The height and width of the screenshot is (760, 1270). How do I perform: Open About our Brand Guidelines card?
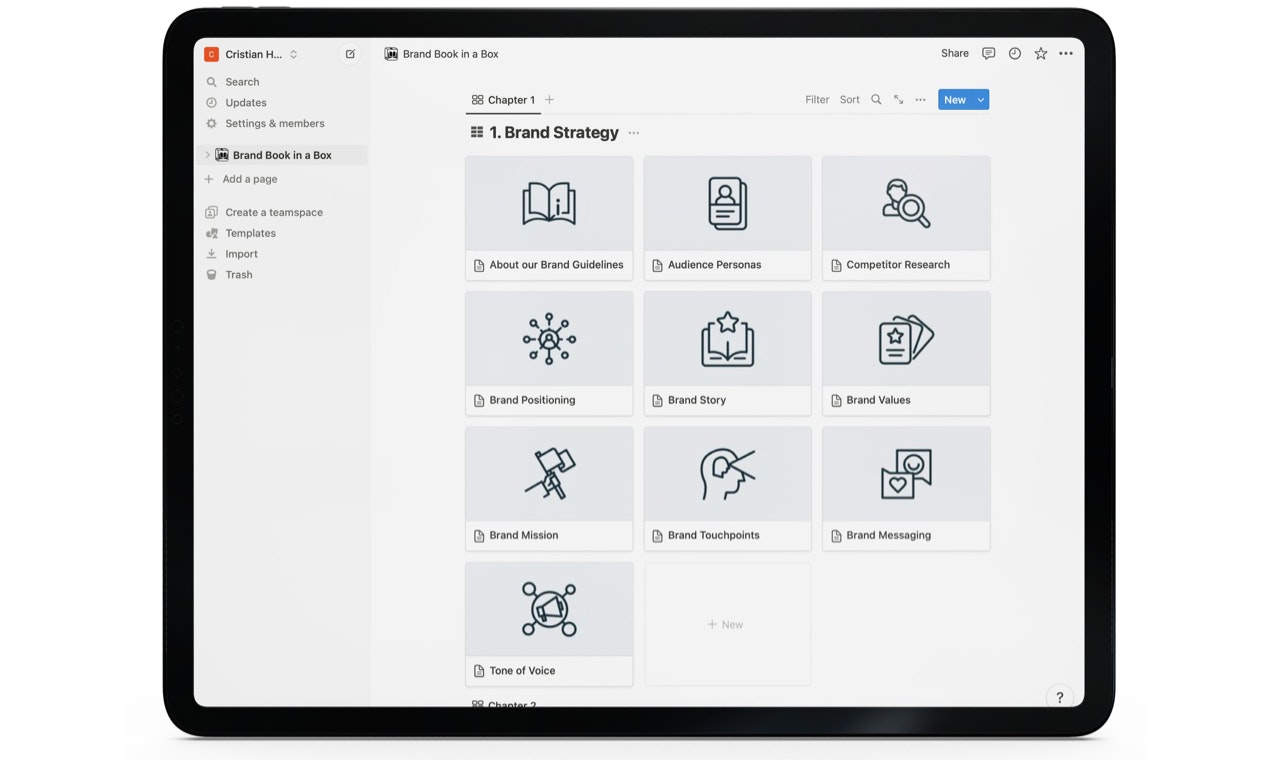549,218
